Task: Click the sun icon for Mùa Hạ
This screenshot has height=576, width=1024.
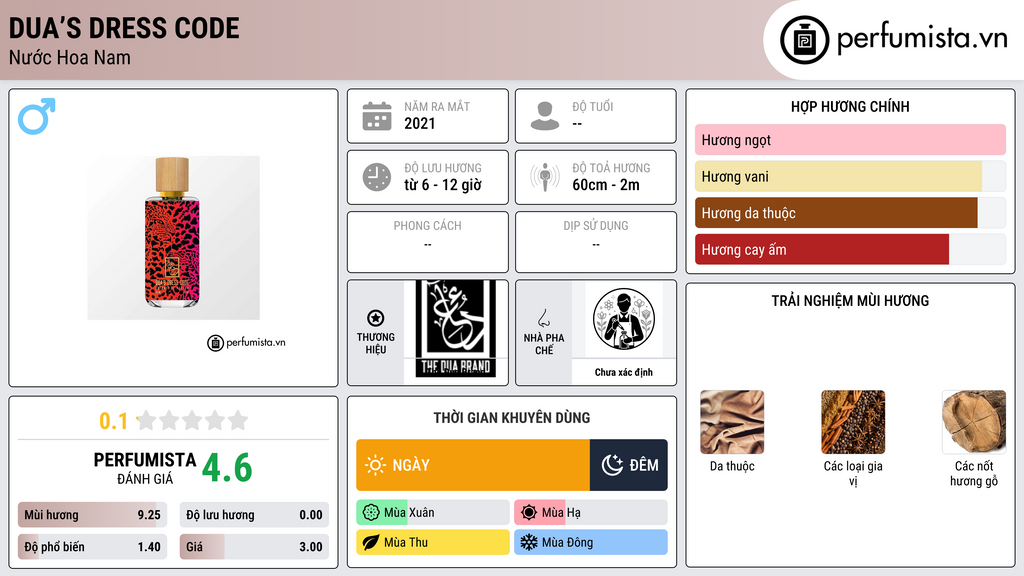Action: pos(529,513)
